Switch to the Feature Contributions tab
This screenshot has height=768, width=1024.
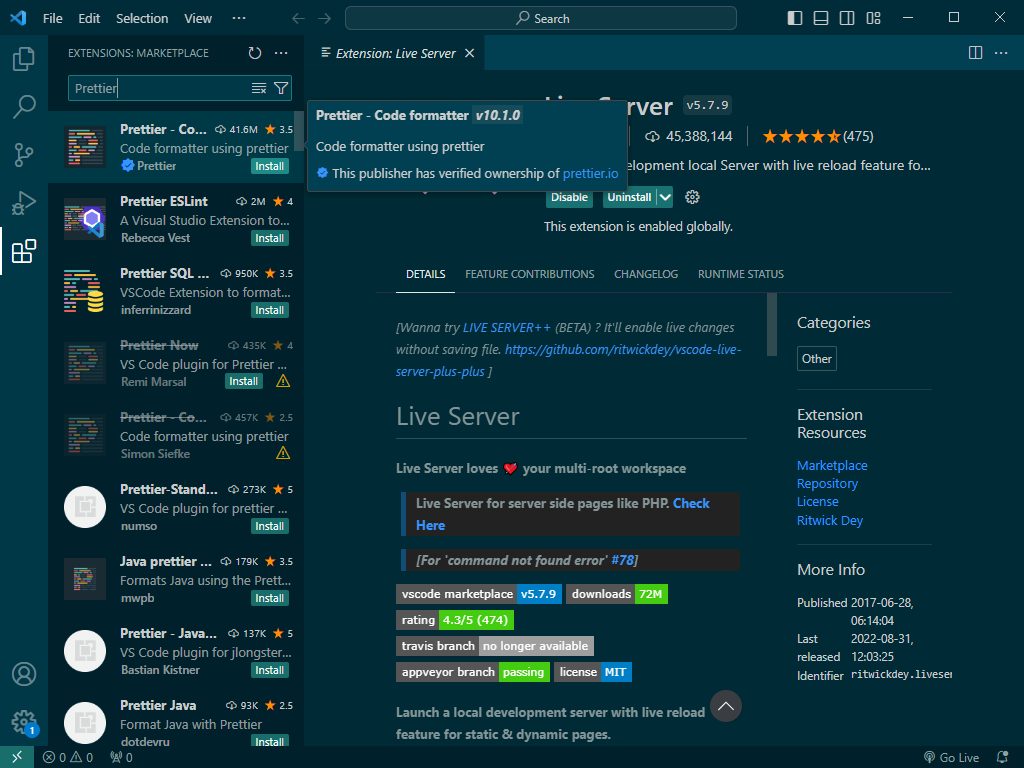(530, 274)
